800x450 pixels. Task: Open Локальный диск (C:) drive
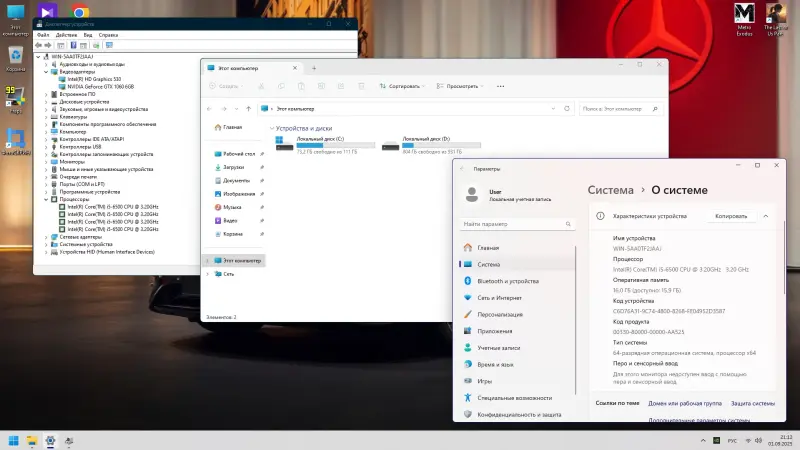point(326,145)
